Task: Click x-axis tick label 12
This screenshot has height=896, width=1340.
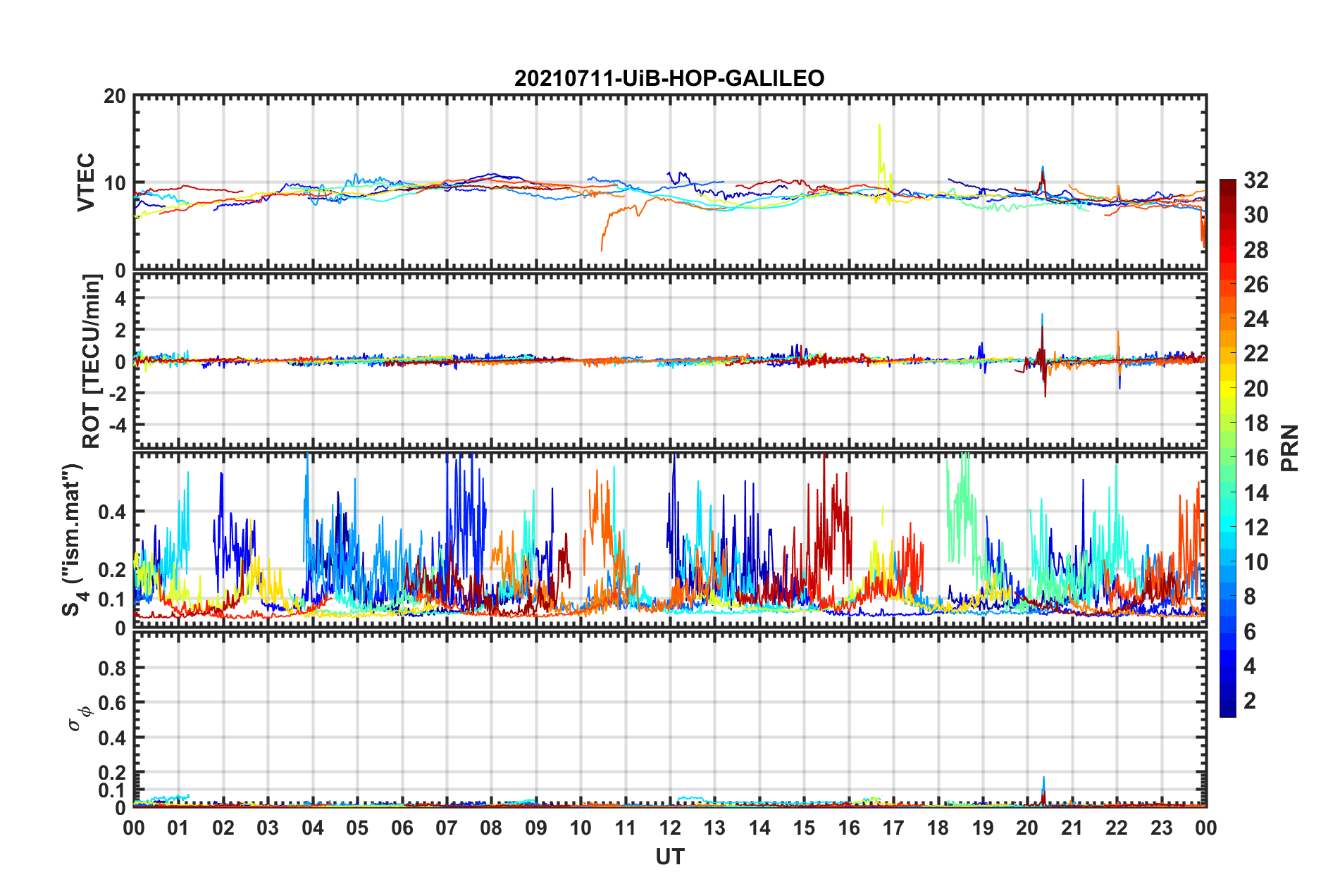Action: [670, 828]
